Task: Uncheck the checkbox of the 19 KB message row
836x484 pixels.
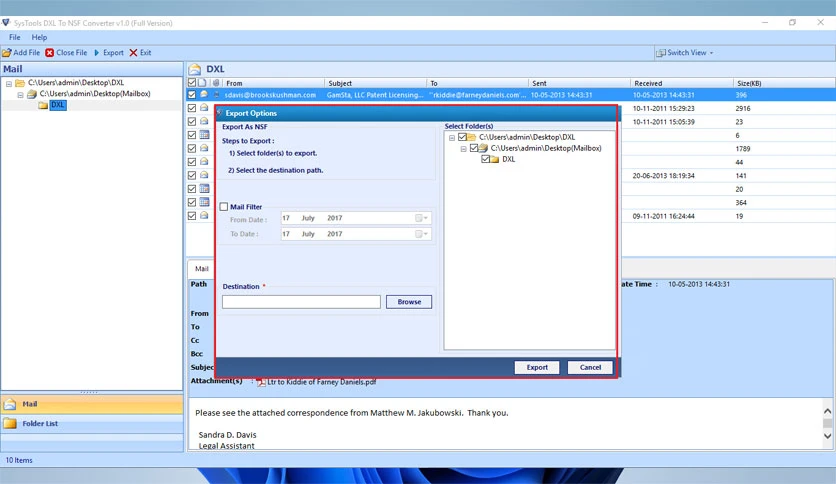Action: 192,216
